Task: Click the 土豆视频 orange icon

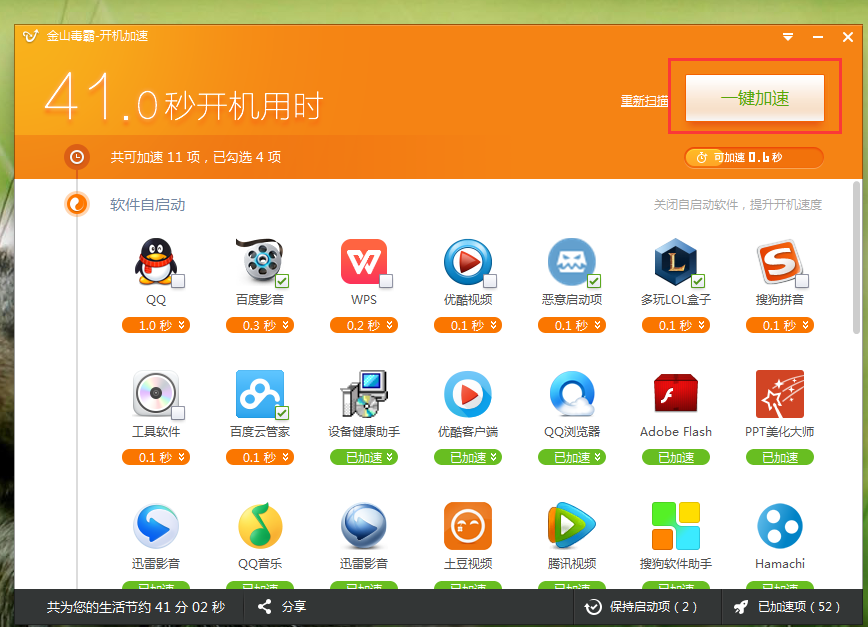Action: pyautogui.click(x=468, y=525)
